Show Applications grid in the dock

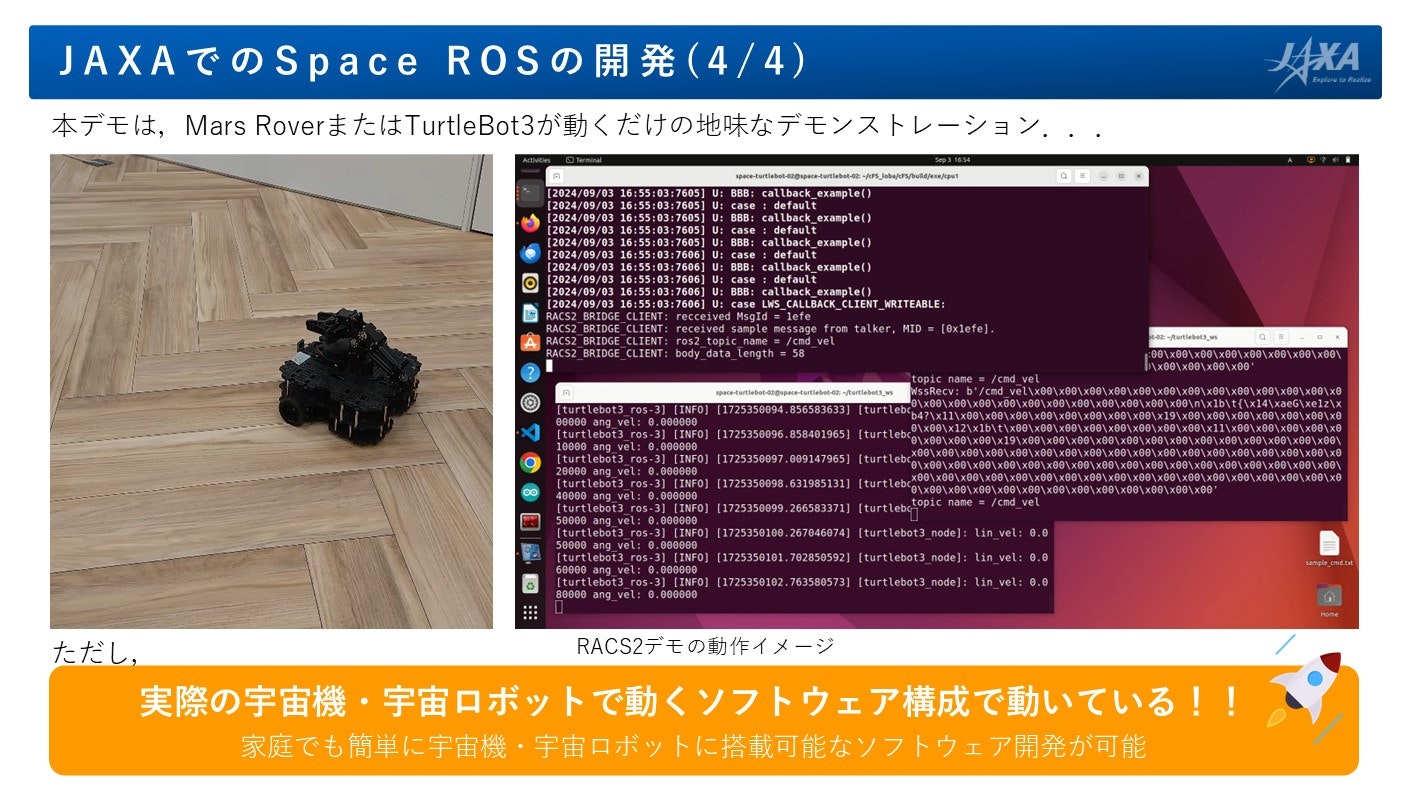pos(530,613)
